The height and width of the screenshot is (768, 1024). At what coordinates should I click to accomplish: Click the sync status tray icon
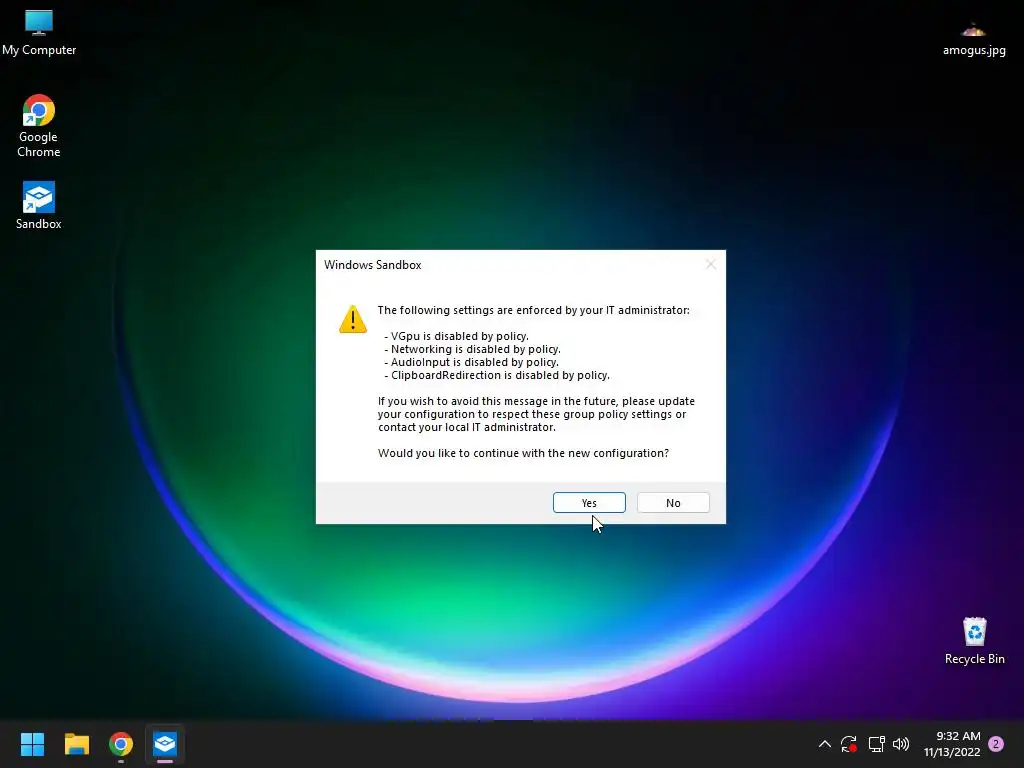point(849,744)
